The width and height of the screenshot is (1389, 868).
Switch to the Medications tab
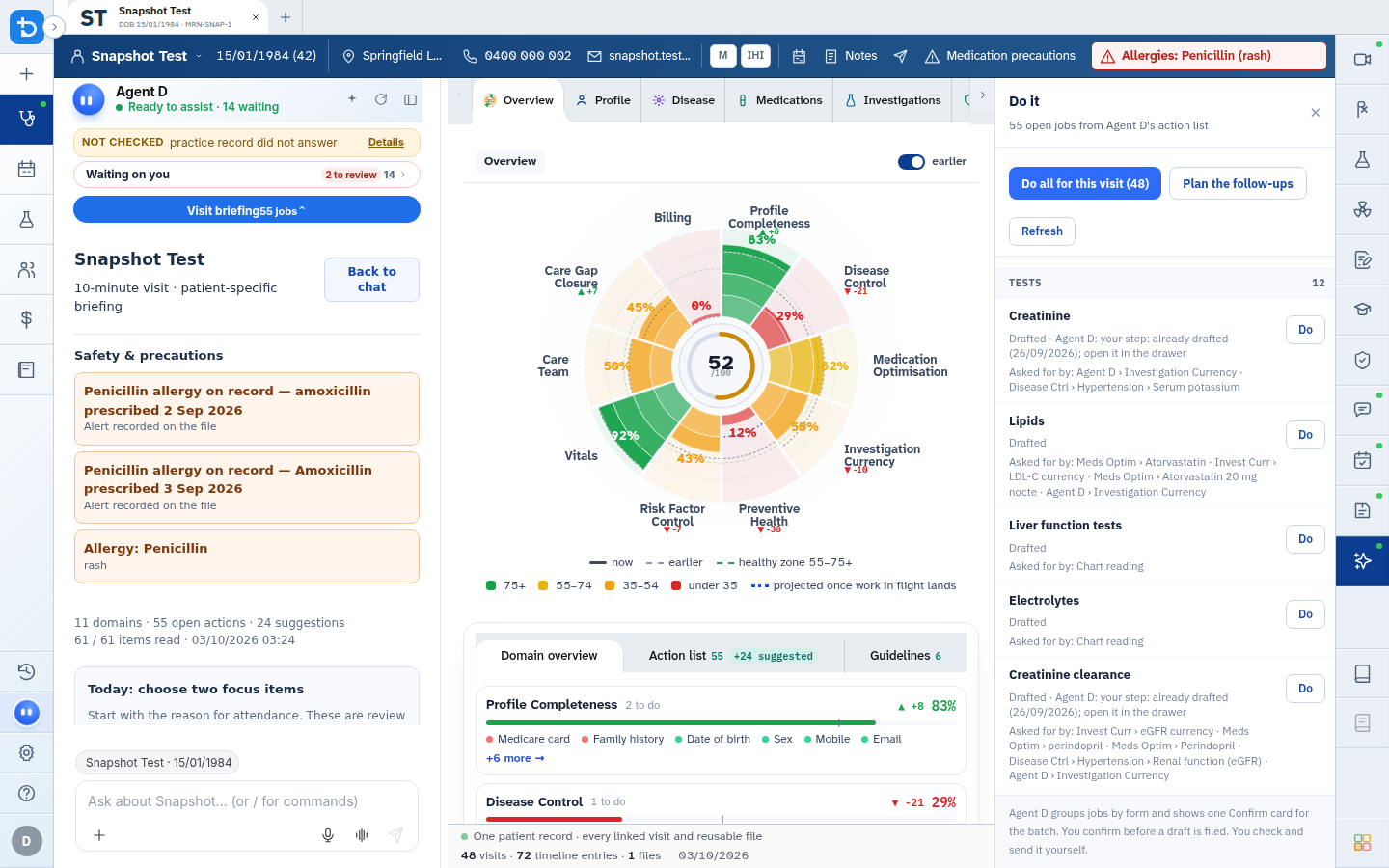(779, 100)
